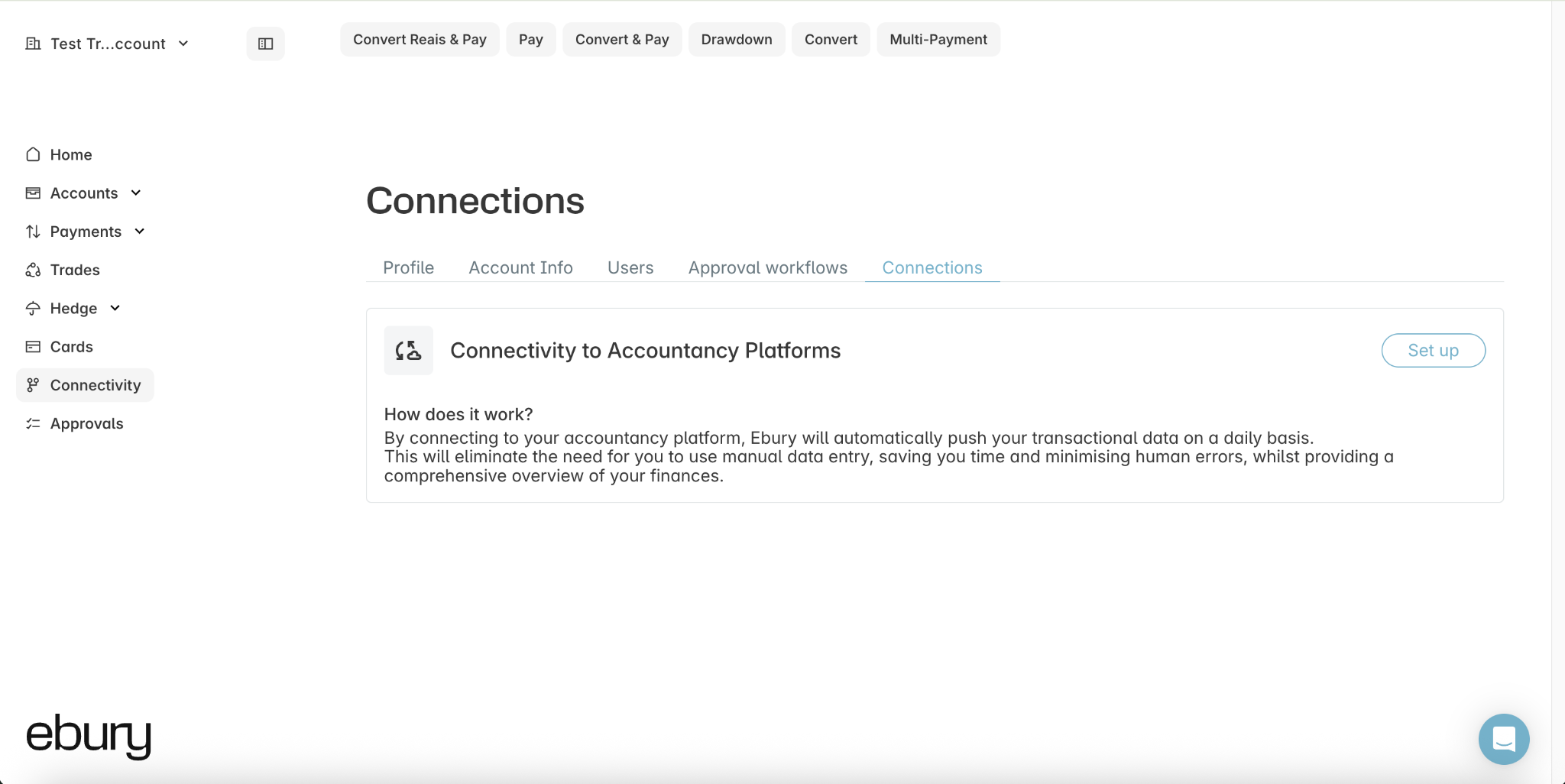Expand the Payments submenu chevron

140,231
